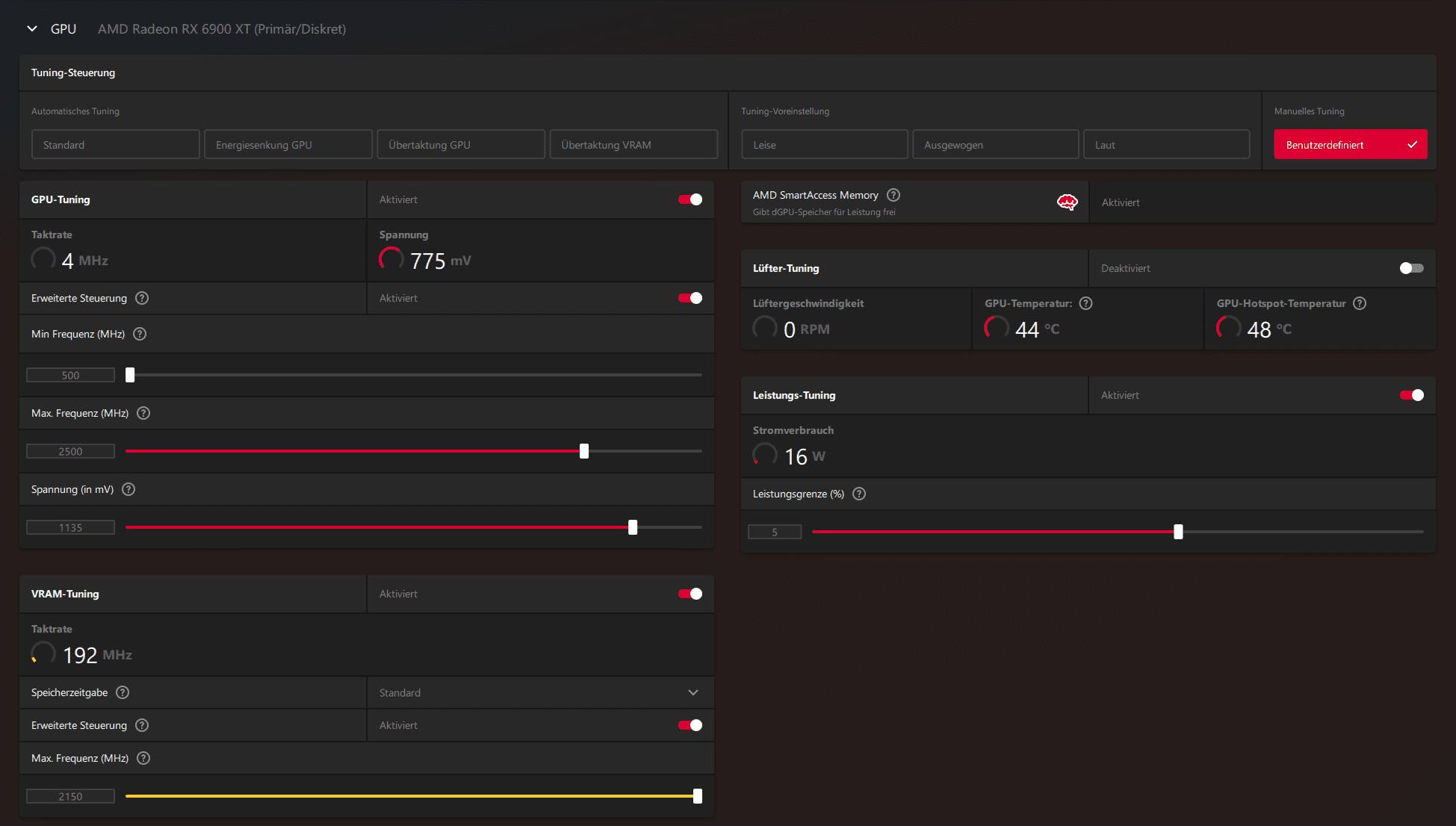
Task: Click help icon next to Speicherzeitgabe
Action: click(123, 692)
